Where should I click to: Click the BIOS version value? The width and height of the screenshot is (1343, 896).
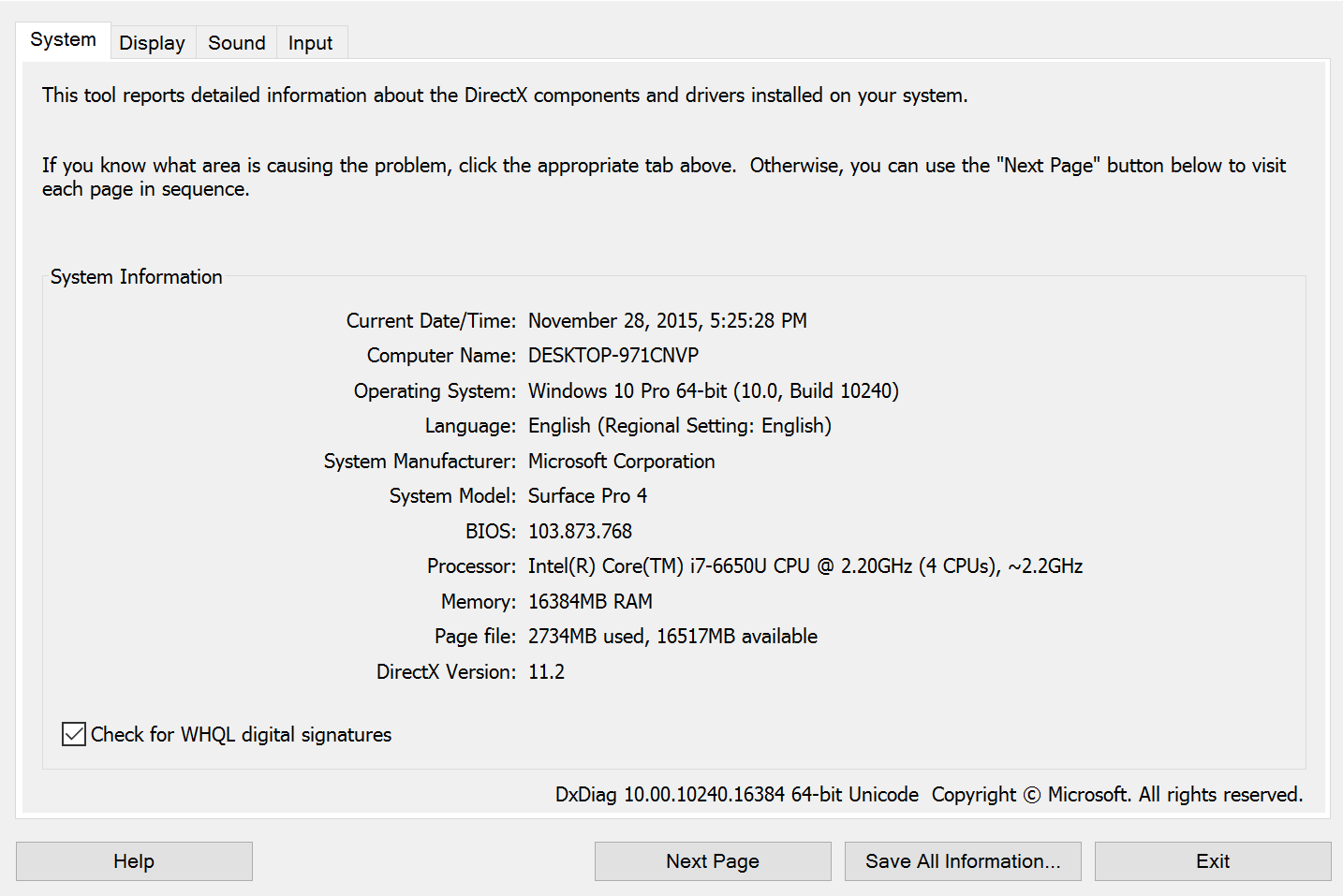pos(580,531)
